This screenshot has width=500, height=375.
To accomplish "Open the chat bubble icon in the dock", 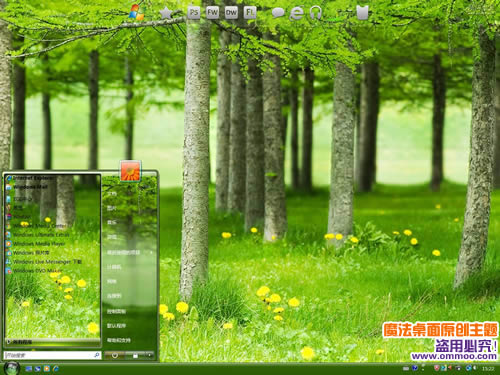I will 278,13.
